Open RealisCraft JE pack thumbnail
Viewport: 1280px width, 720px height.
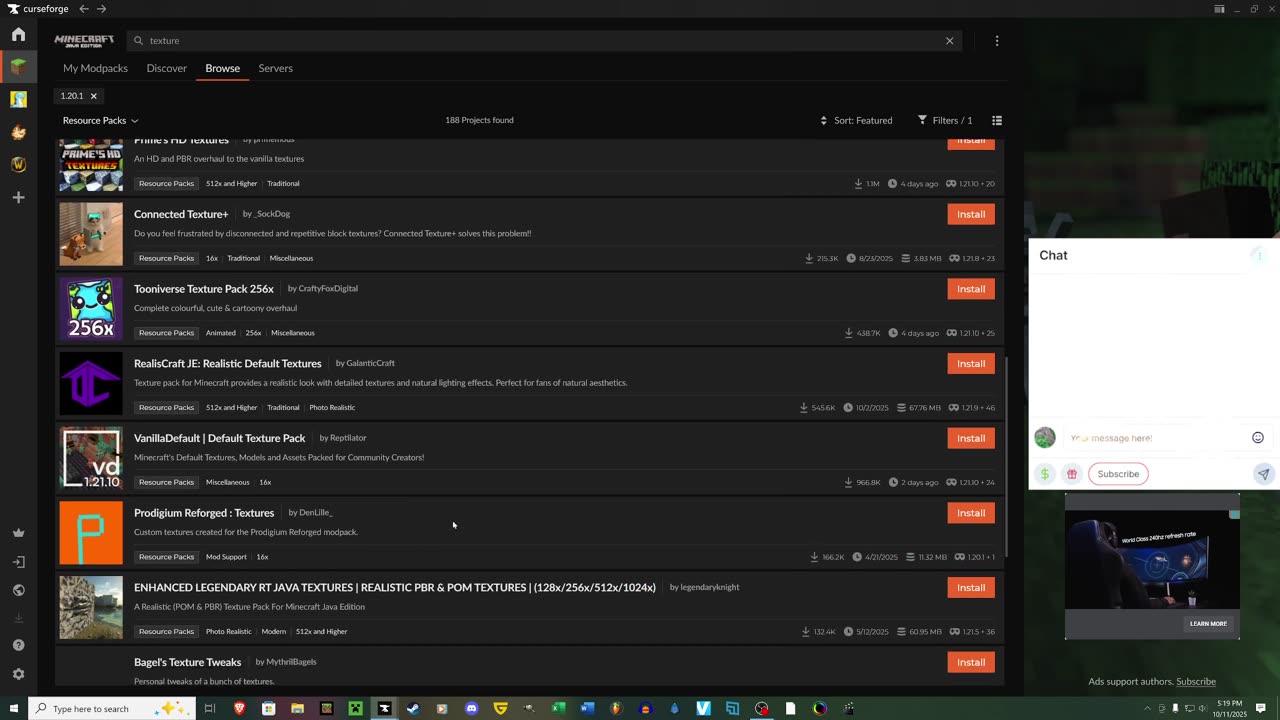(91, 383)
